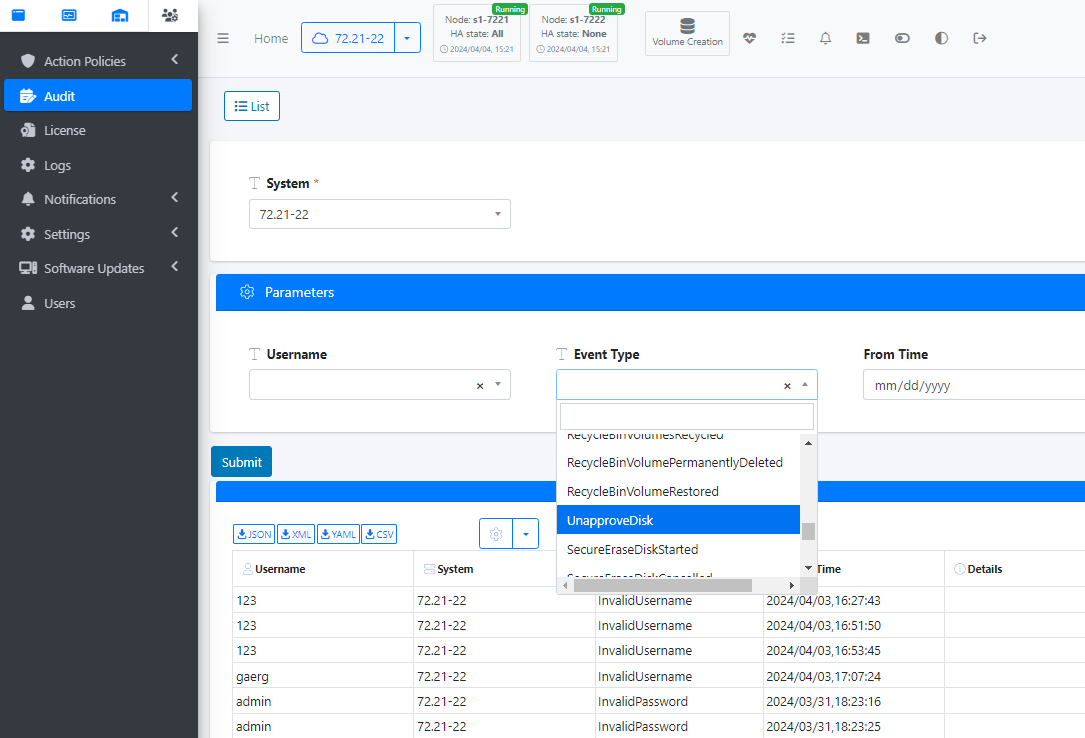Screen dimensions: 1085x738
Task: Clear the Event Type selection
Action: tap(787, 385)
